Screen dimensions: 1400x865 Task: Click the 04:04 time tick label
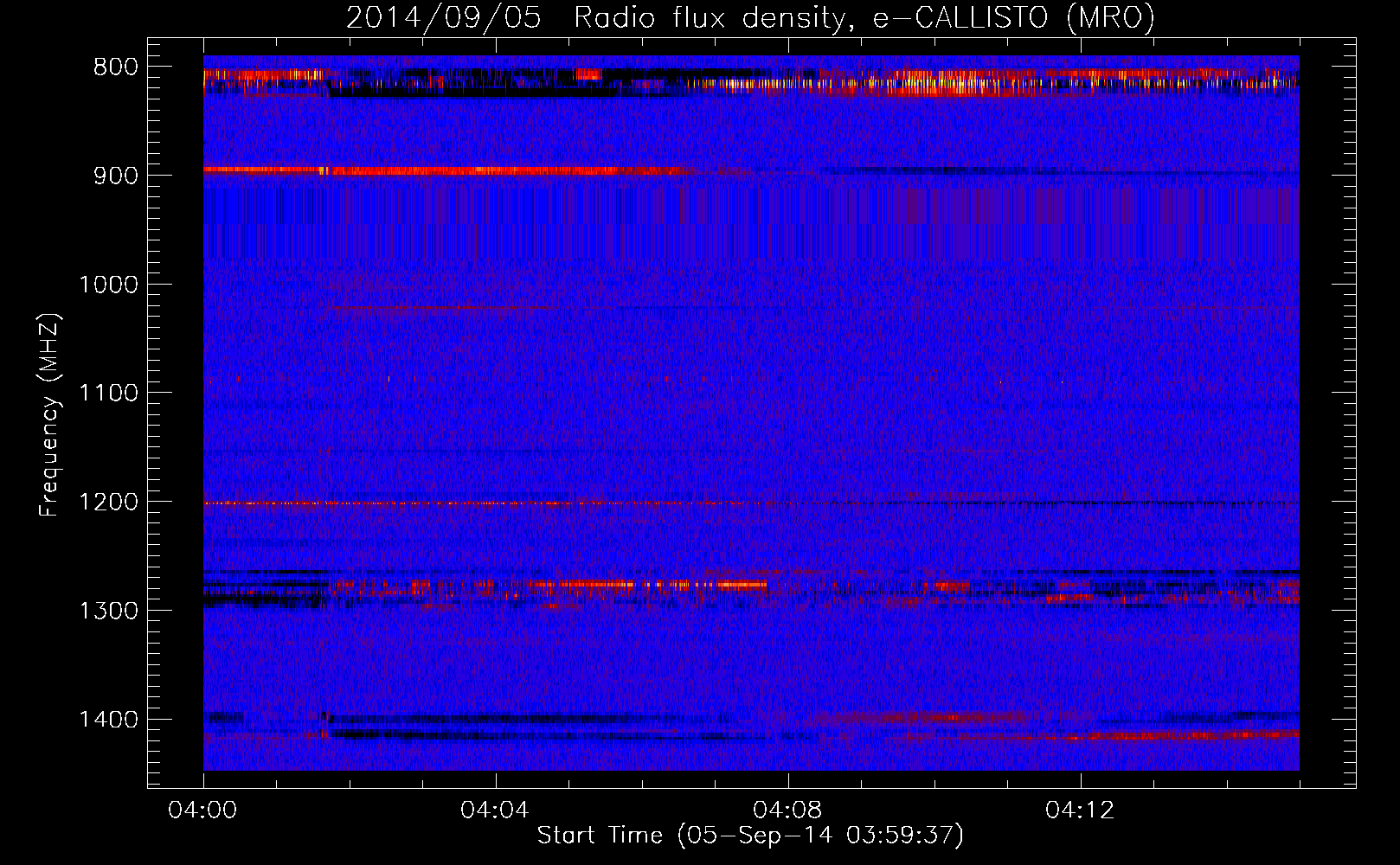[x=495, y=811]
